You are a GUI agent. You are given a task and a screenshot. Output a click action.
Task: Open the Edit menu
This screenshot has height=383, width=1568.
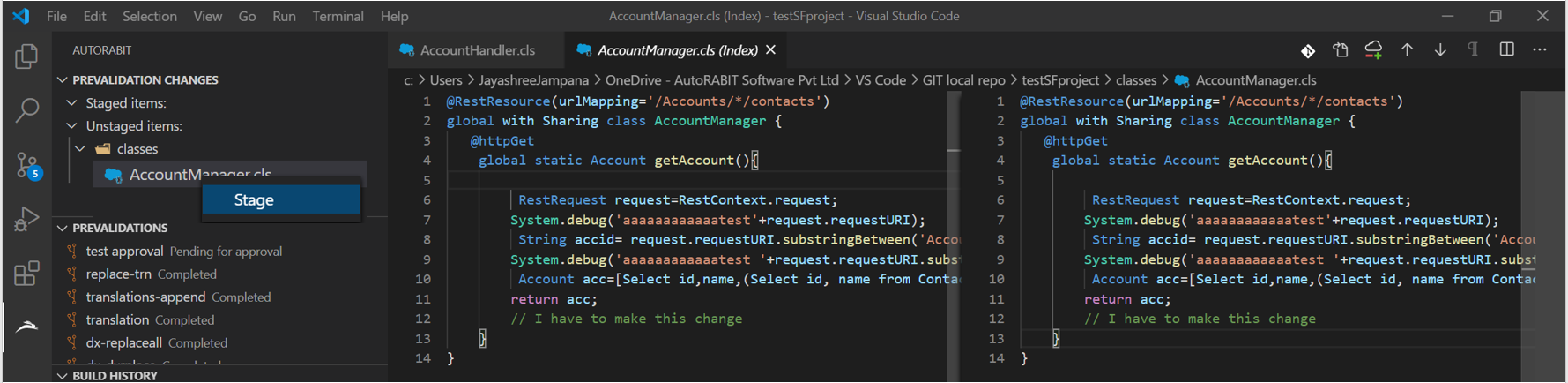point(94,16)
